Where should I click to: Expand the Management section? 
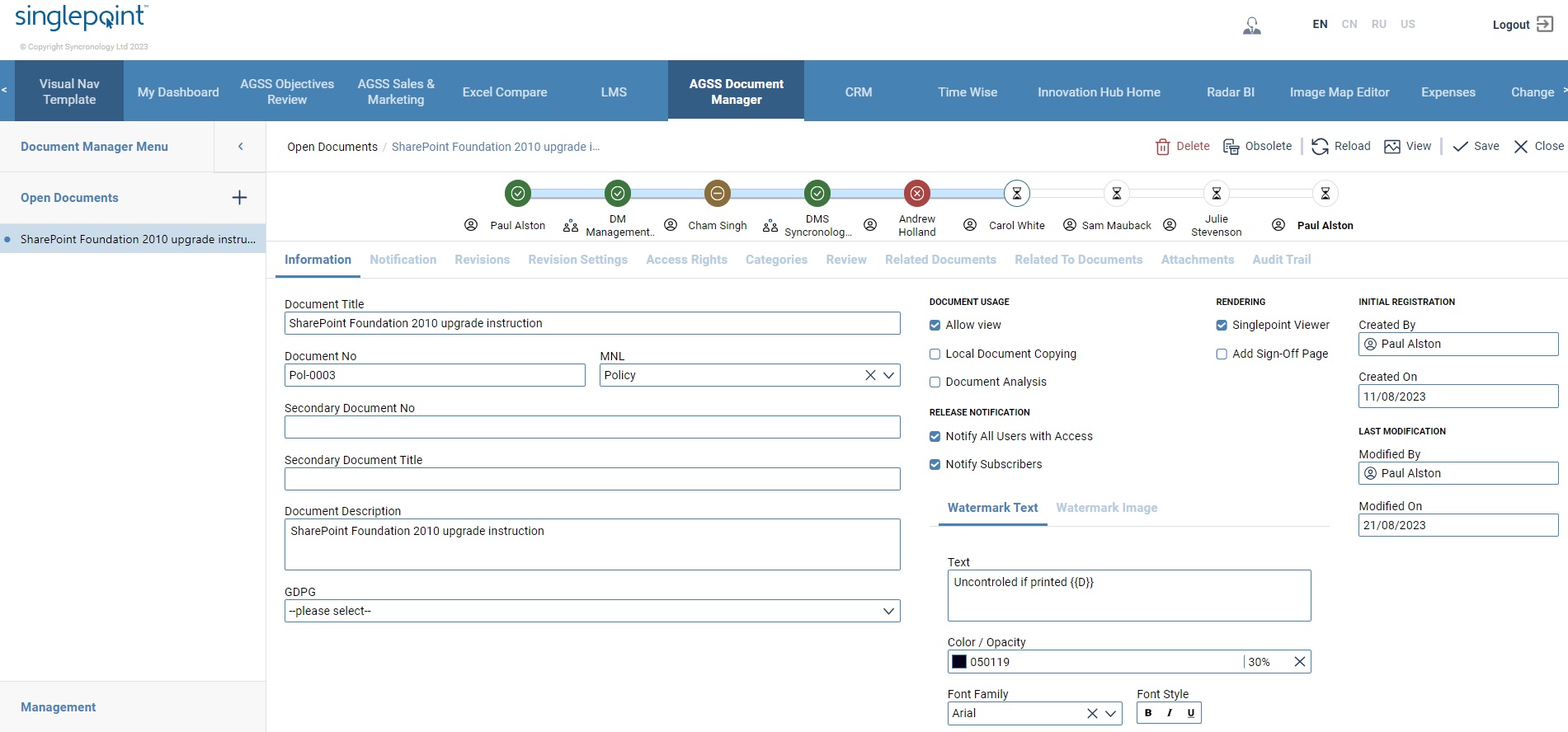pyautogui.click(x=58, y=707)
